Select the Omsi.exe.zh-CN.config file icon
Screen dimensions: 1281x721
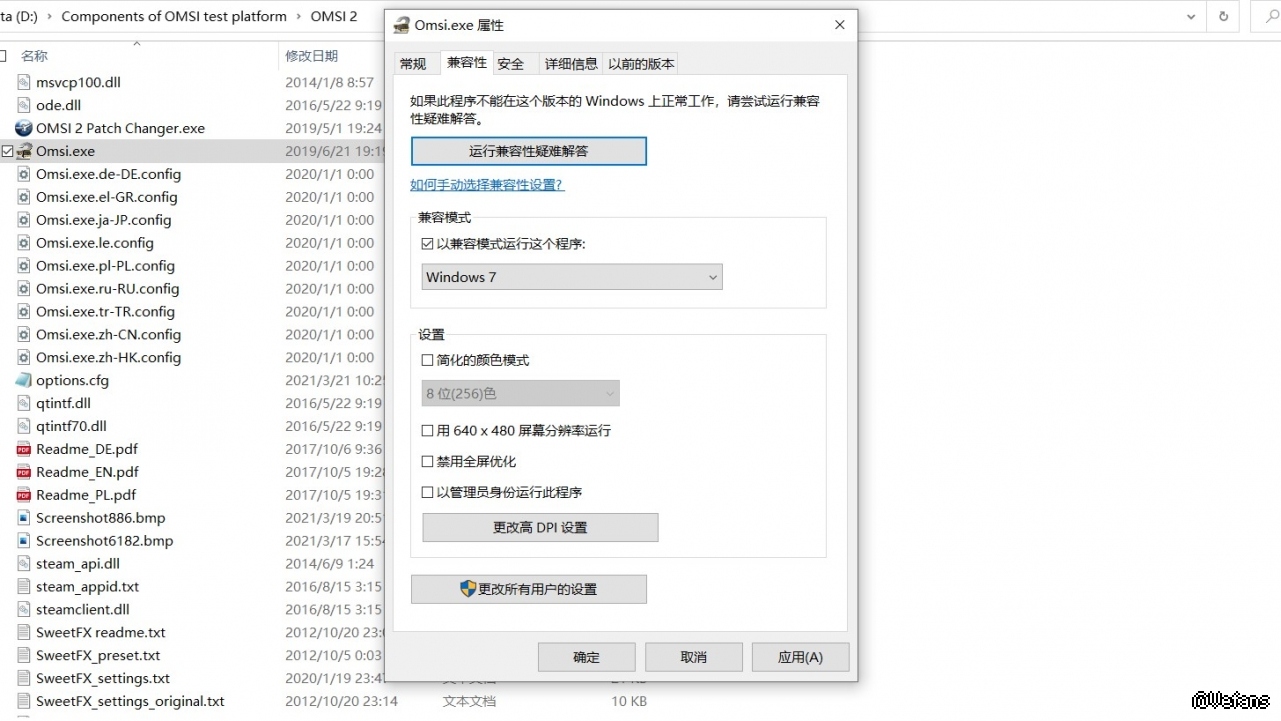pyautogui.click(x=24, y=335)
